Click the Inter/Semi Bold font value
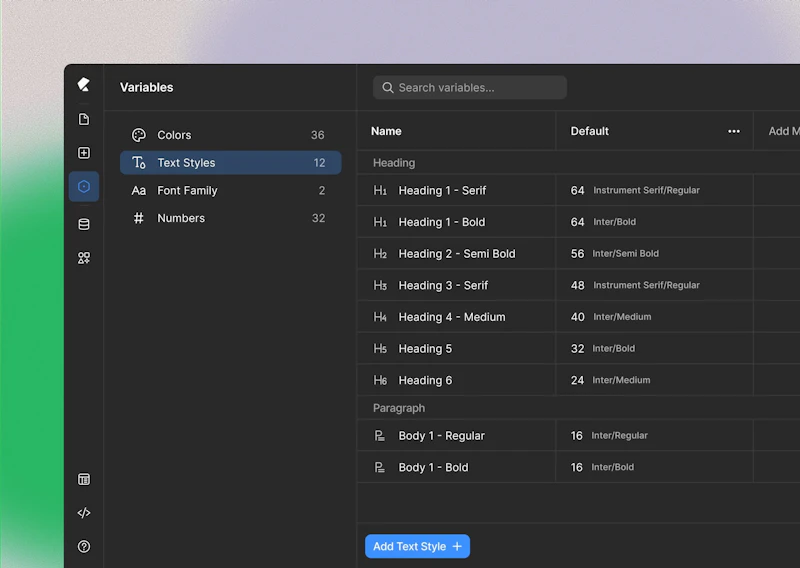This screenshot has height=568, width=800. coord(626,254)
